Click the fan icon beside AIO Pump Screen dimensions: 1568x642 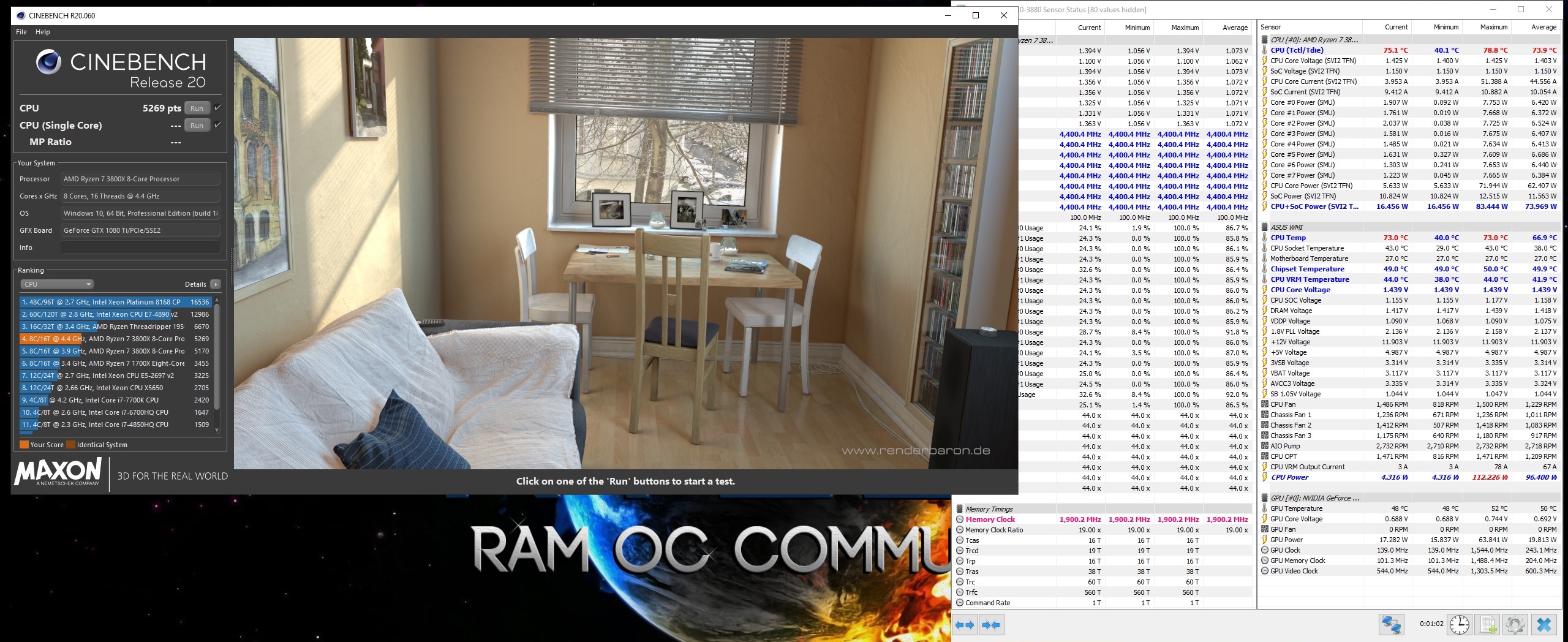(1265, 446)
